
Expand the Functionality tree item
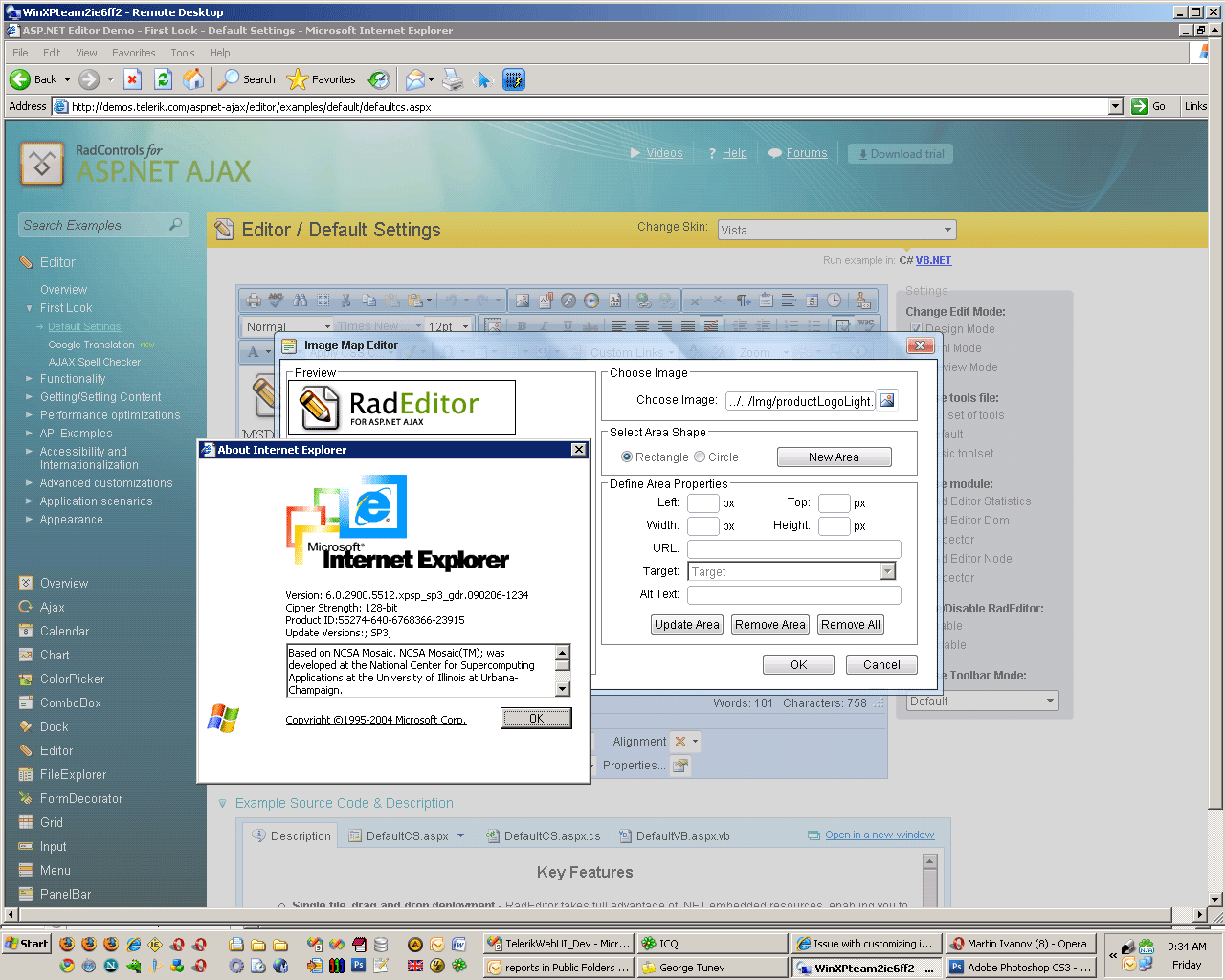29,379
